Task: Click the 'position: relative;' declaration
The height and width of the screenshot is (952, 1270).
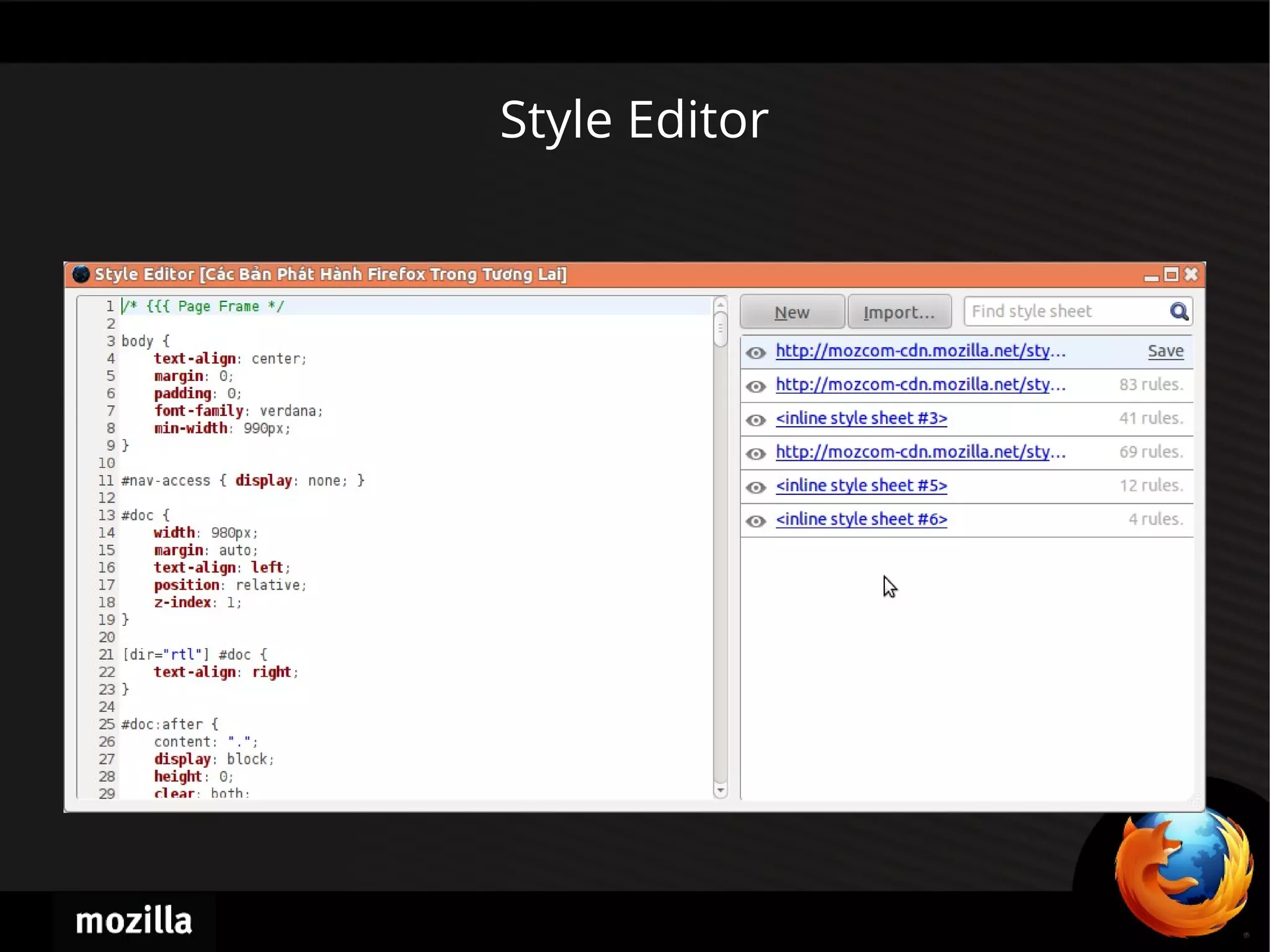Action: (x=230, y=585)
